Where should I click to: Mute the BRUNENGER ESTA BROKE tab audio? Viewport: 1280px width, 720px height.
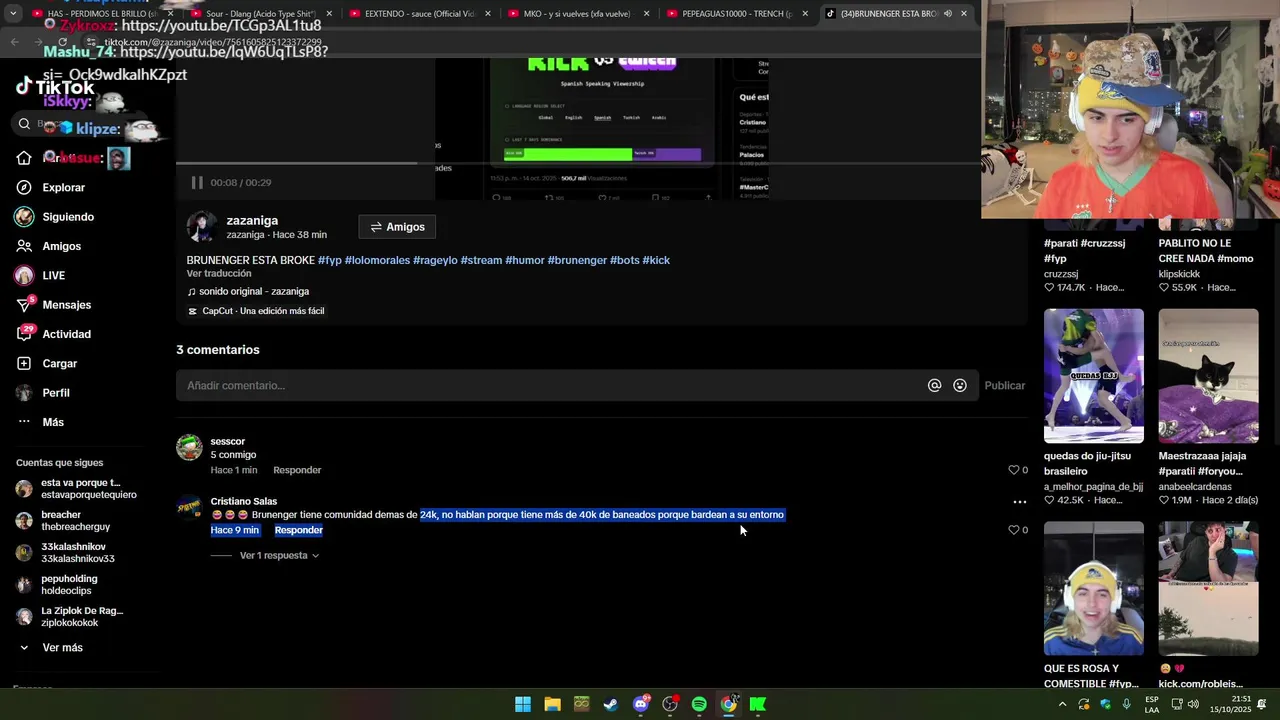pyautogui.click(x=947, y=14)
